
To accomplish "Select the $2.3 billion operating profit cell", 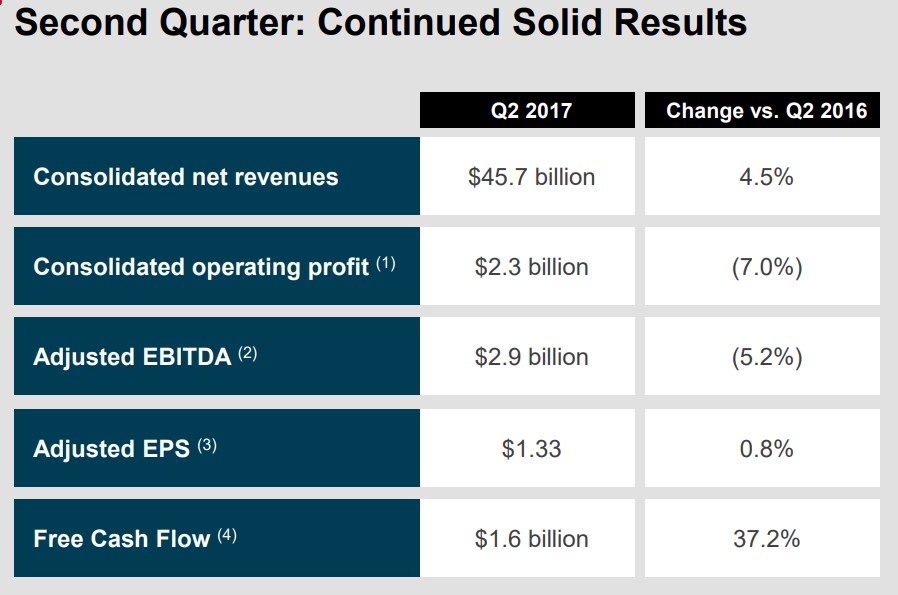I will coord(531,267).
